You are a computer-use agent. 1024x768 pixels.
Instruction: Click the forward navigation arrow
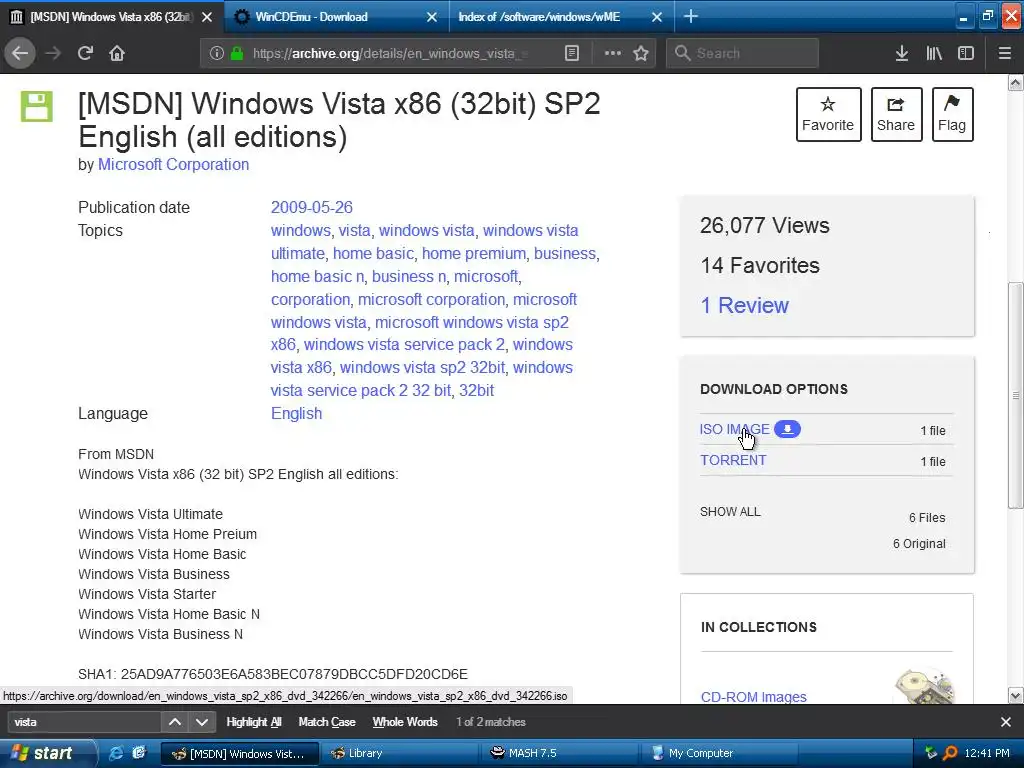(53, 53)
